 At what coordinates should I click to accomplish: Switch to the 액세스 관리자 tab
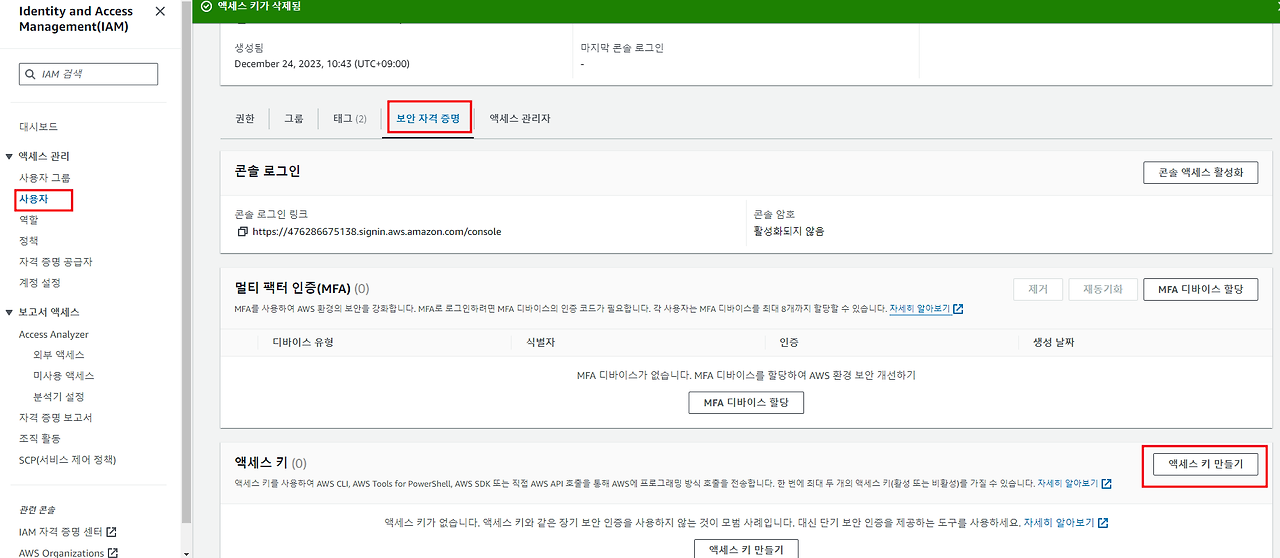point(520,118)
